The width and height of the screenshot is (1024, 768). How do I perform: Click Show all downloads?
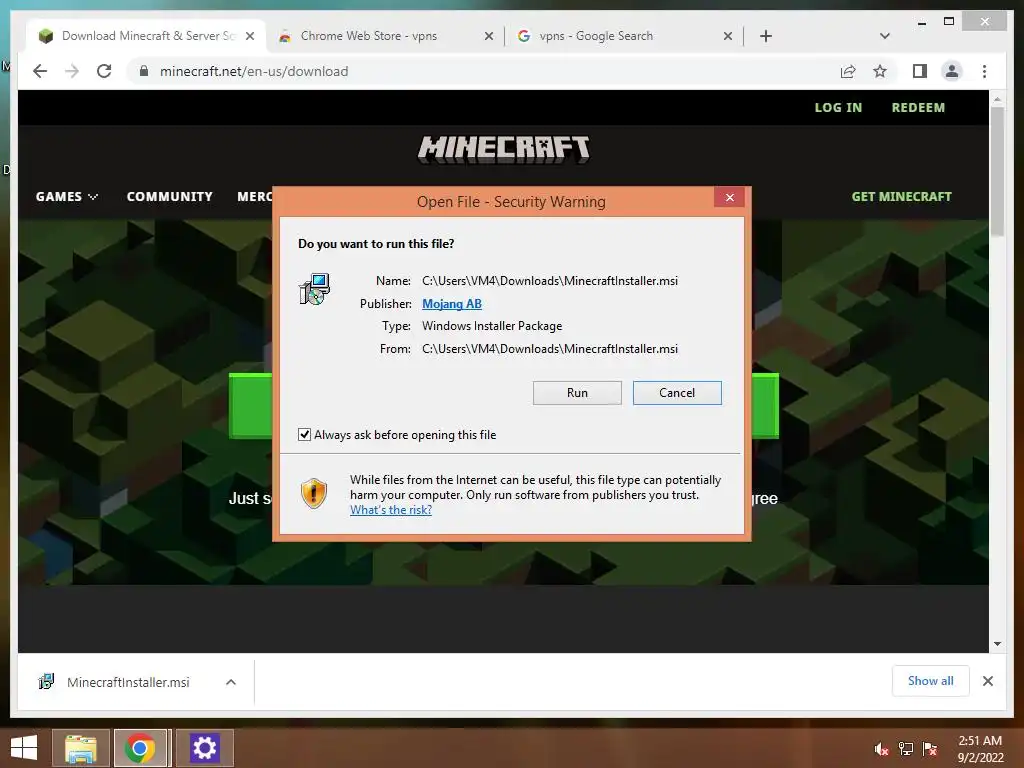pyautogui.click(x=931, y=681)
